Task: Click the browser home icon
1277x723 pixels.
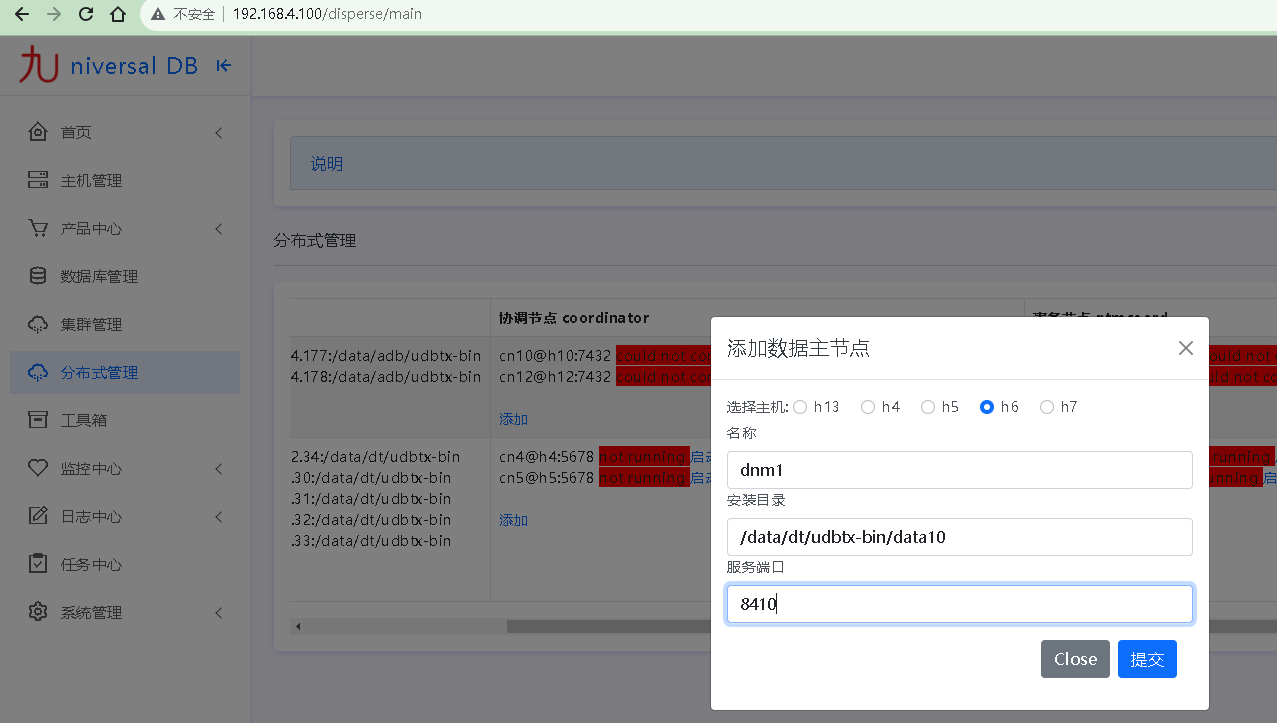Action: coord(118,14)
